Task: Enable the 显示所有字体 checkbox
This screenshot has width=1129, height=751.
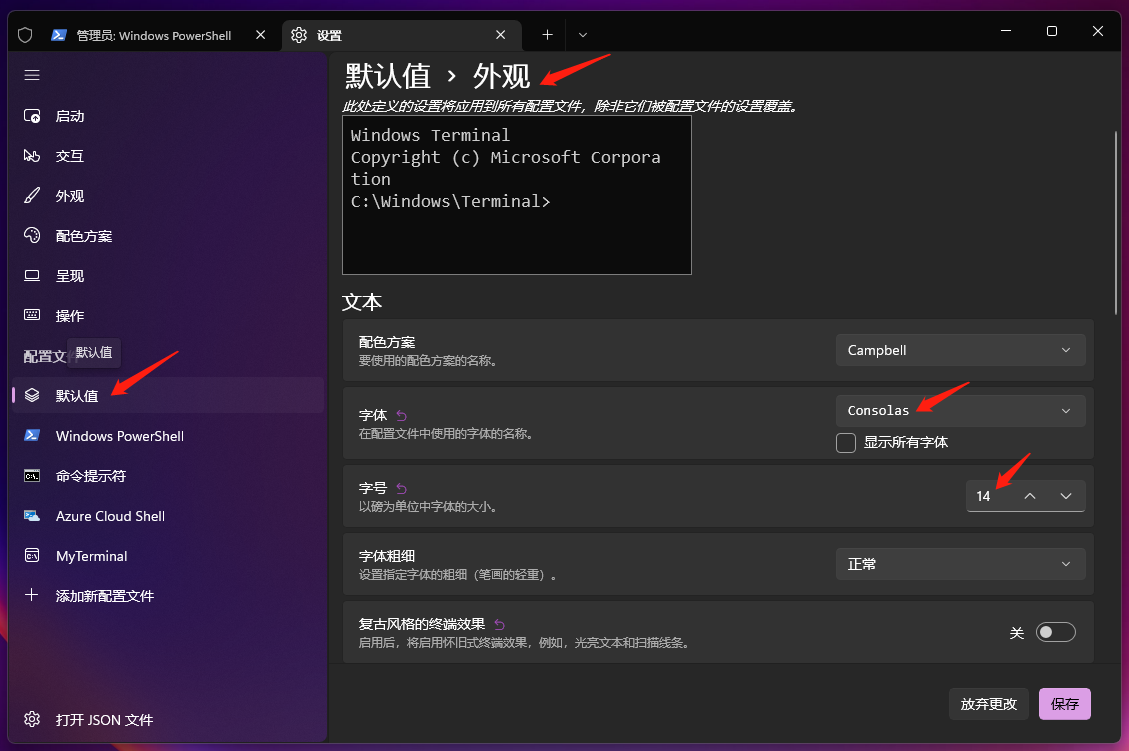Action: pos(845,442)
